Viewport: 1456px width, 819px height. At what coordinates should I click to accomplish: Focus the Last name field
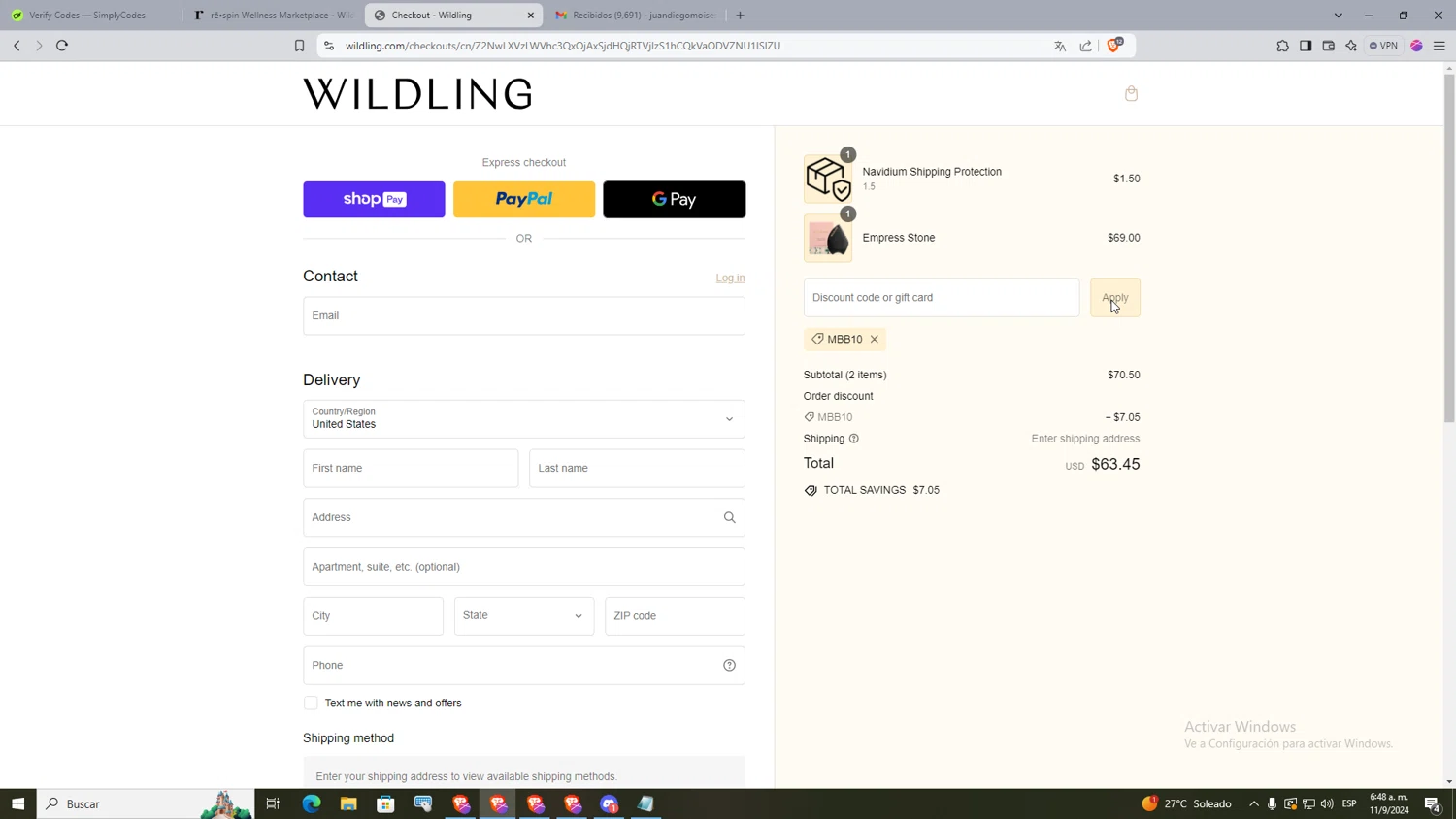637,469
